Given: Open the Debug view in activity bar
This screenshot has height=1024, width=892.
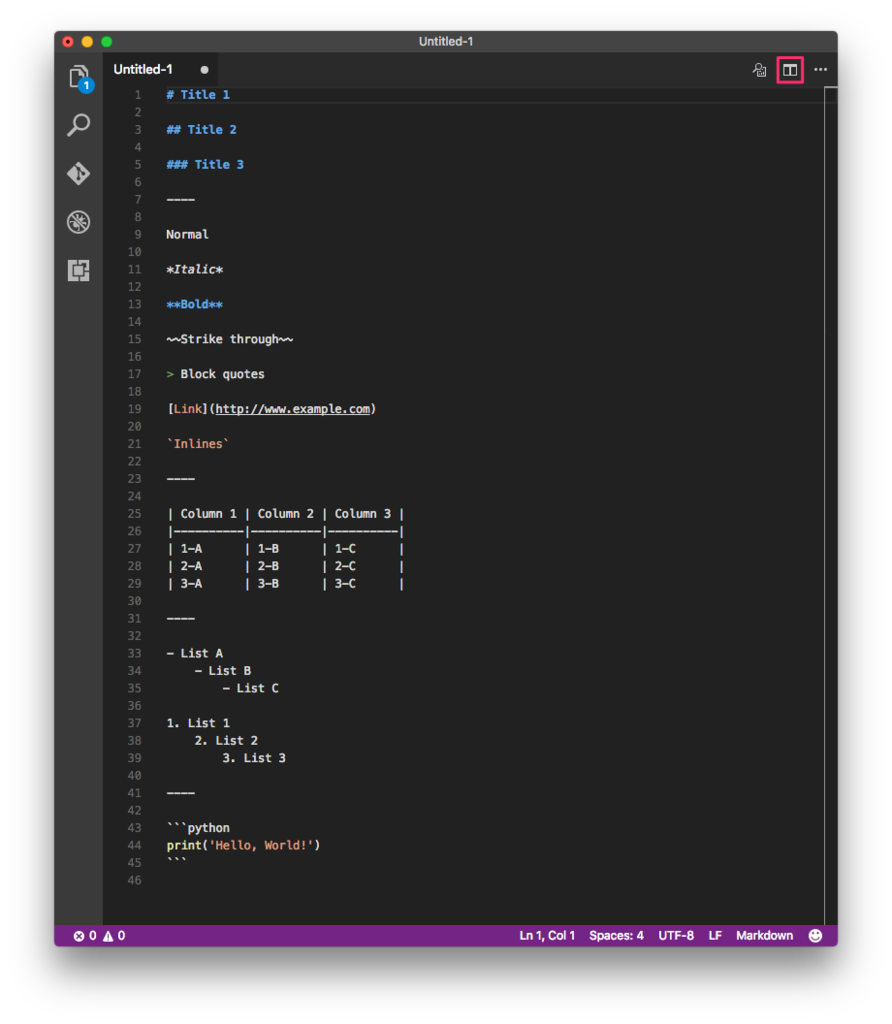Looking at the screenshot, I should pos(78,222).
